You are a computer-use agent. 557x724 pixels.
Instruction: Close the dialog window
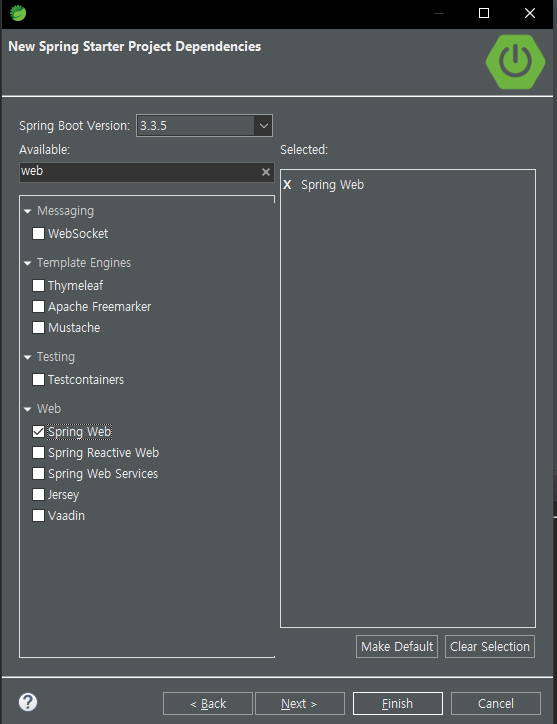530,13
